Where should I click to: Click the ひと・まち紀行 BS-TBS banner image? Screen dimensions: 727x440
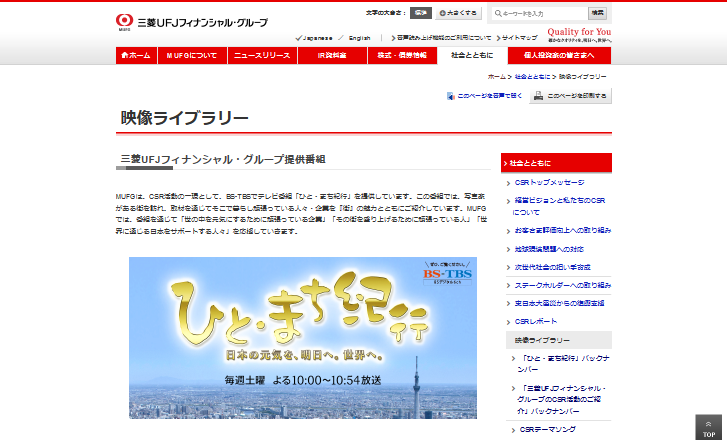point(303,338)
